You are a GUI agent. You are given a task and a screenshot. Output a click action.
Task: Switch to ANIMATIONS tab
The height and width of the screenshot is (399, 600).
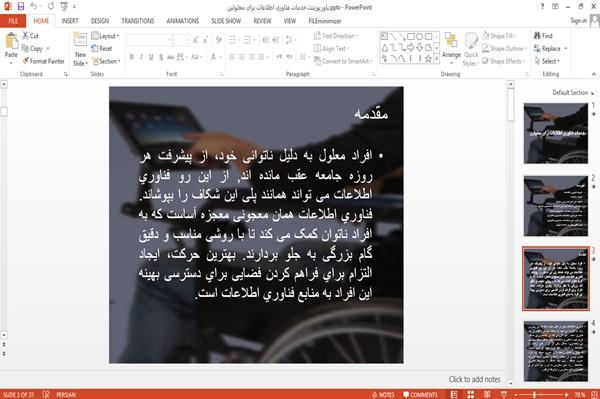(183, 21)
